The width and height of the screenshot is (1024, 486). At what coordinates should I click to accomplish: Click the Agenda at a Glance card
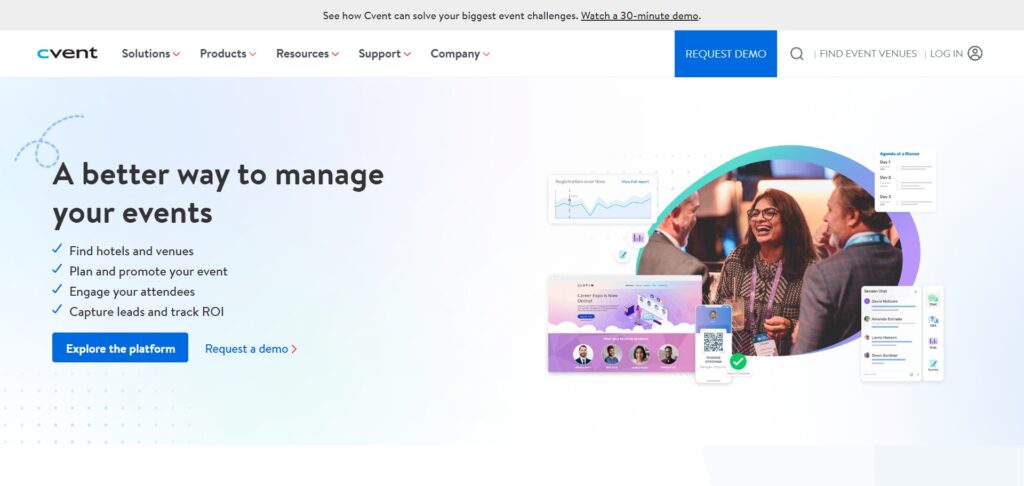[904, 179]
